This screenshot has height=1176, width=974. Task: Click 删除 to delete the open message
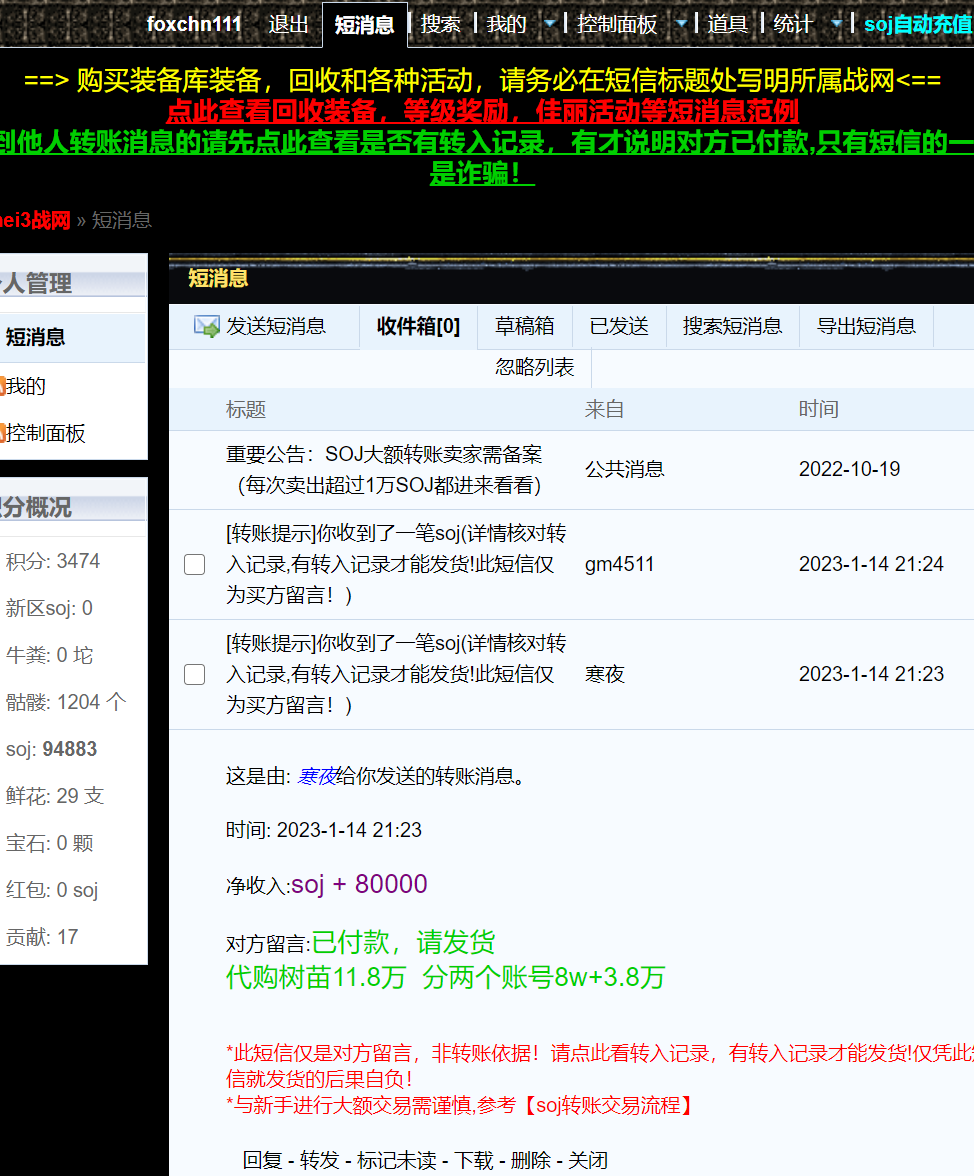coord(530,1160)
